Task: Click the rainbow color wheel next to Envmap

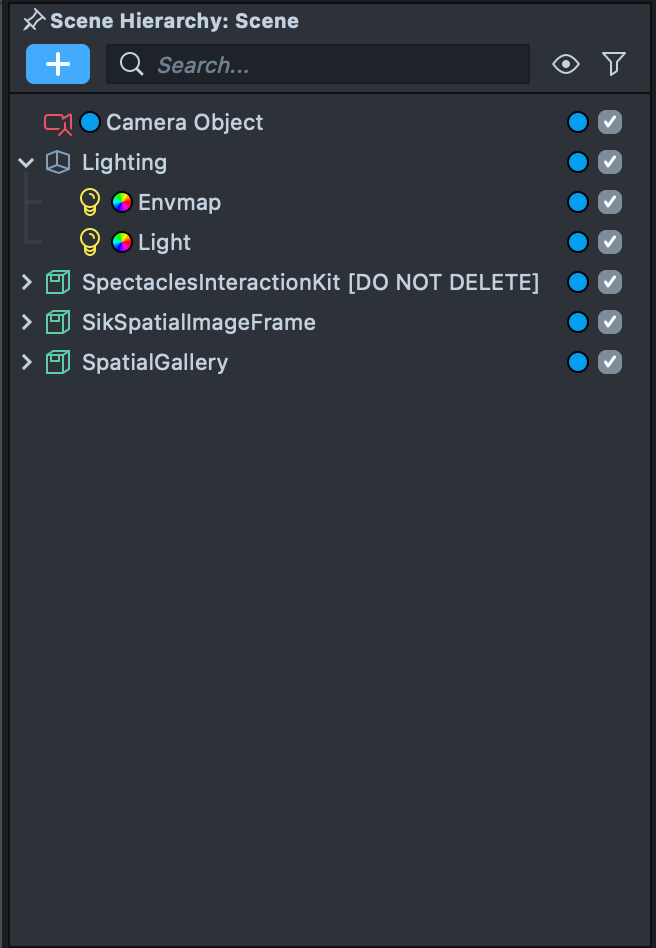Action: coord(122,202)
